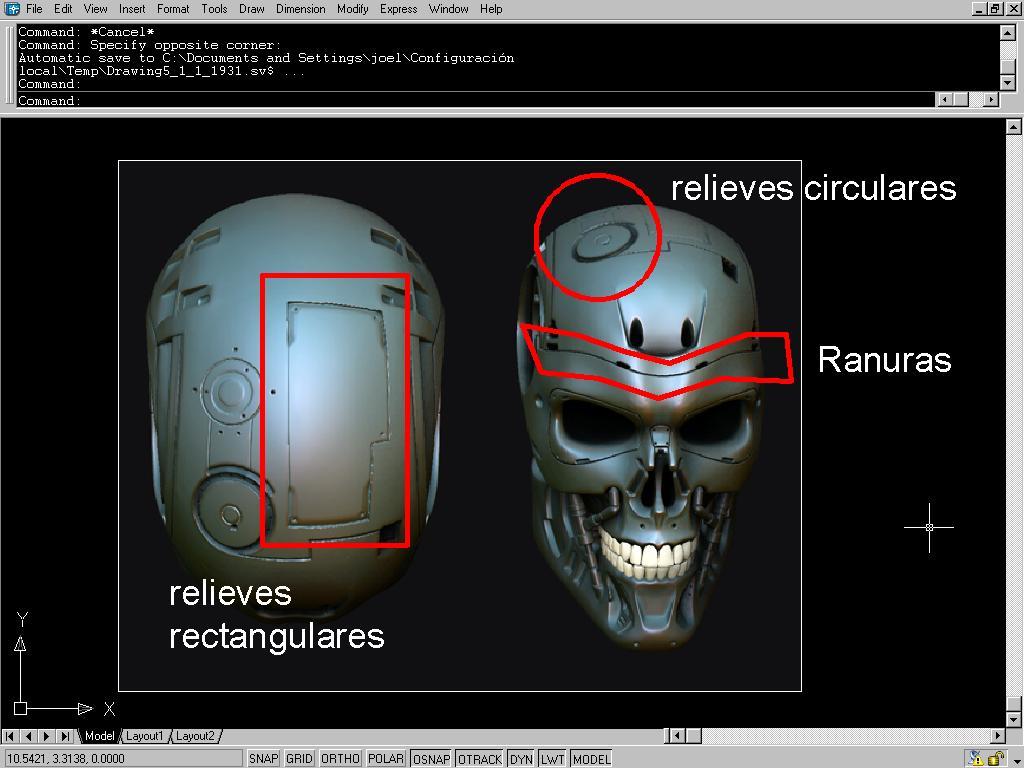The width and height of the screenshot is (1024, 768).
Task: Restore down the drawing window
Action: (x=995, y=8)
